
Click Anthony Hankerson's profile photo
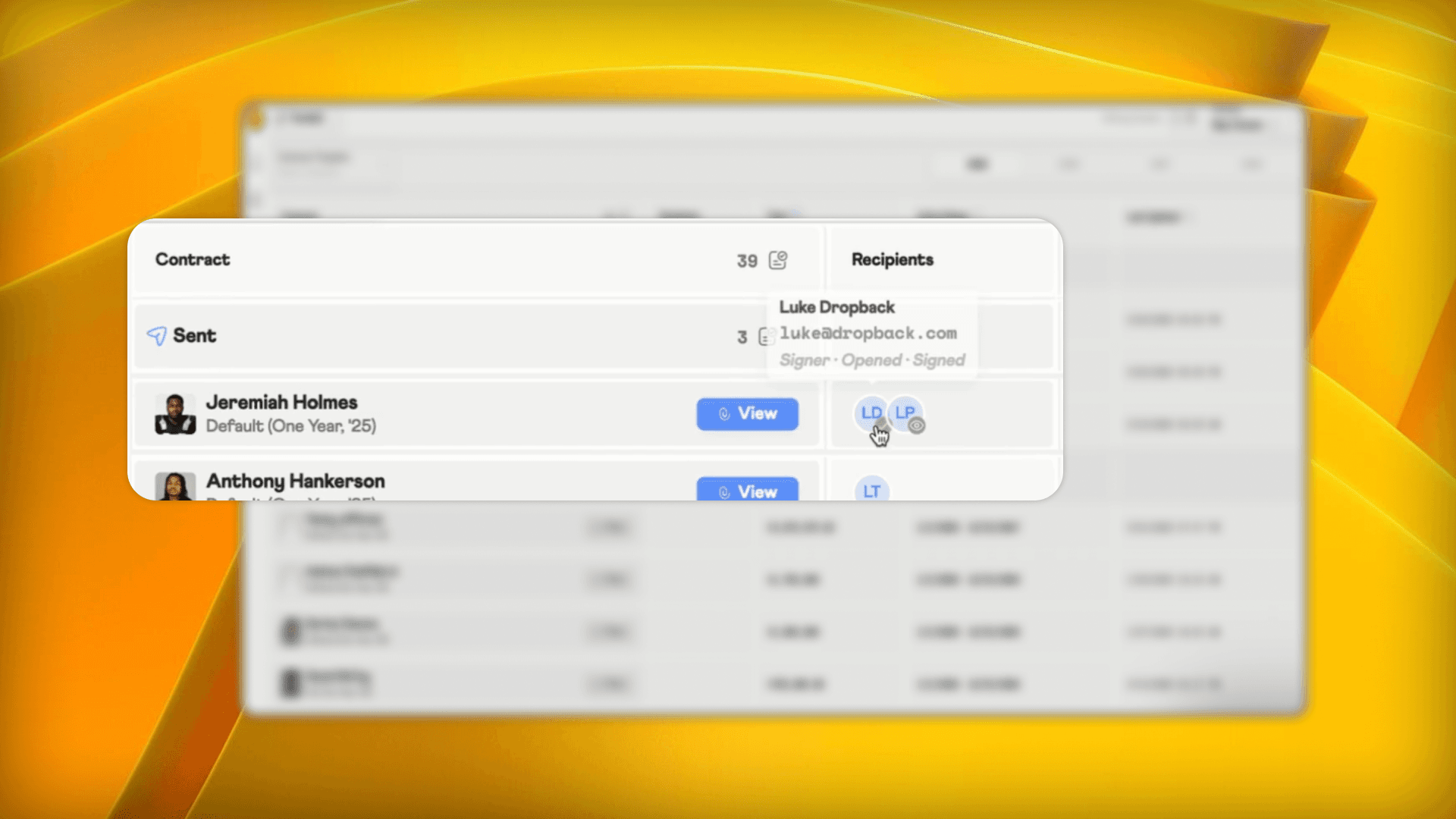click(x=175, y=486)
